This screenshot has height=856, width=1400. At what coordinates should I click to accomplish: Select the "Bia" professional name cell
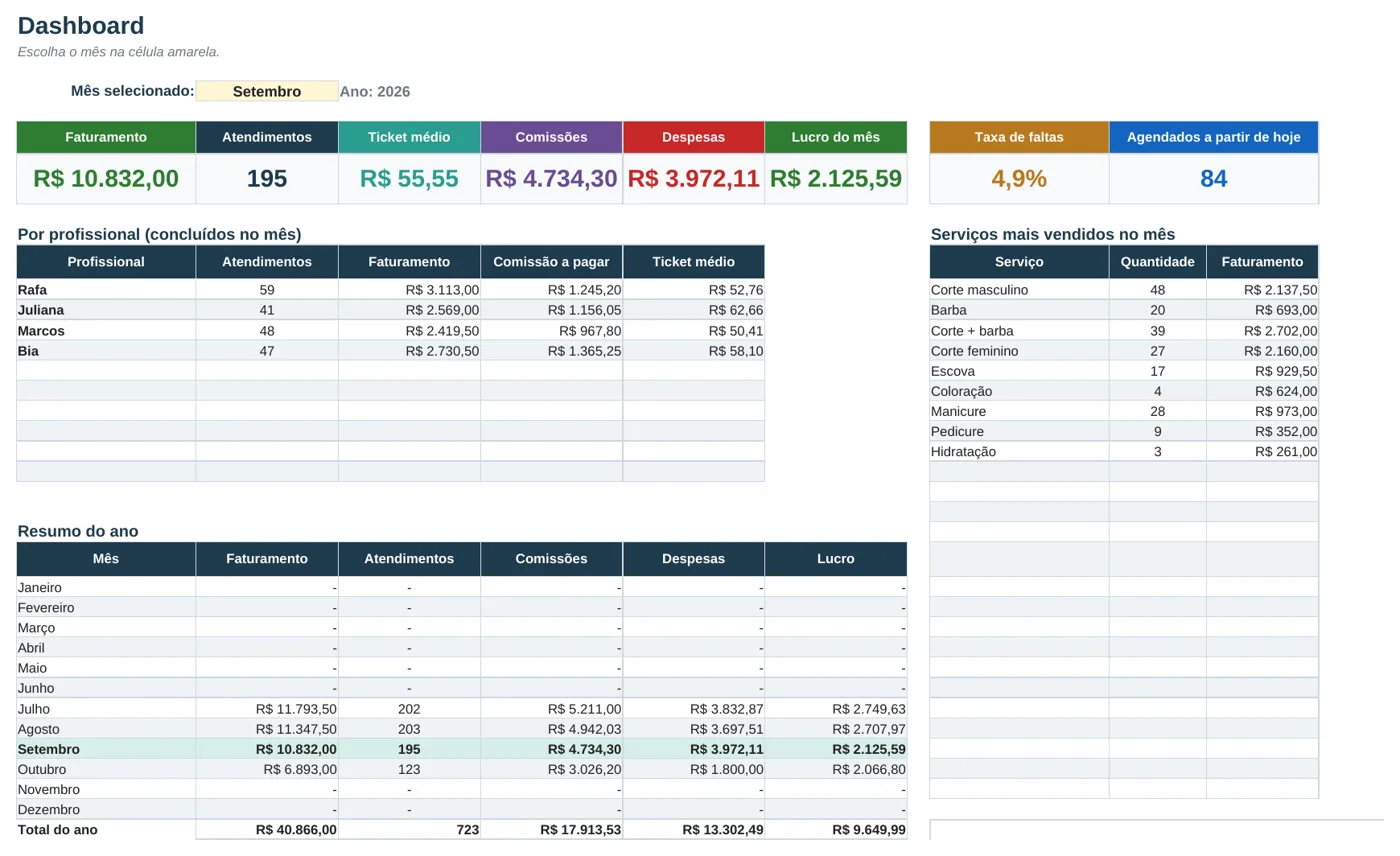pos(106,351)
